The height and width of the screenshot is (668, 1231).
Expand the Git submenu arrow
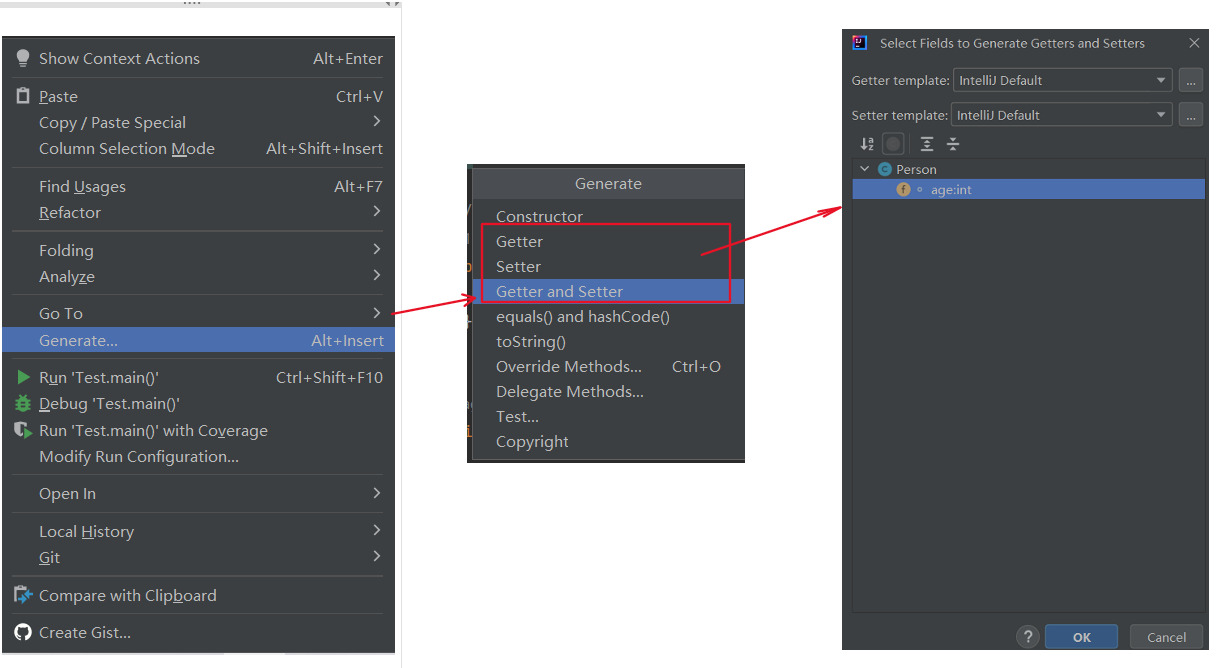(x=377, y=556)
